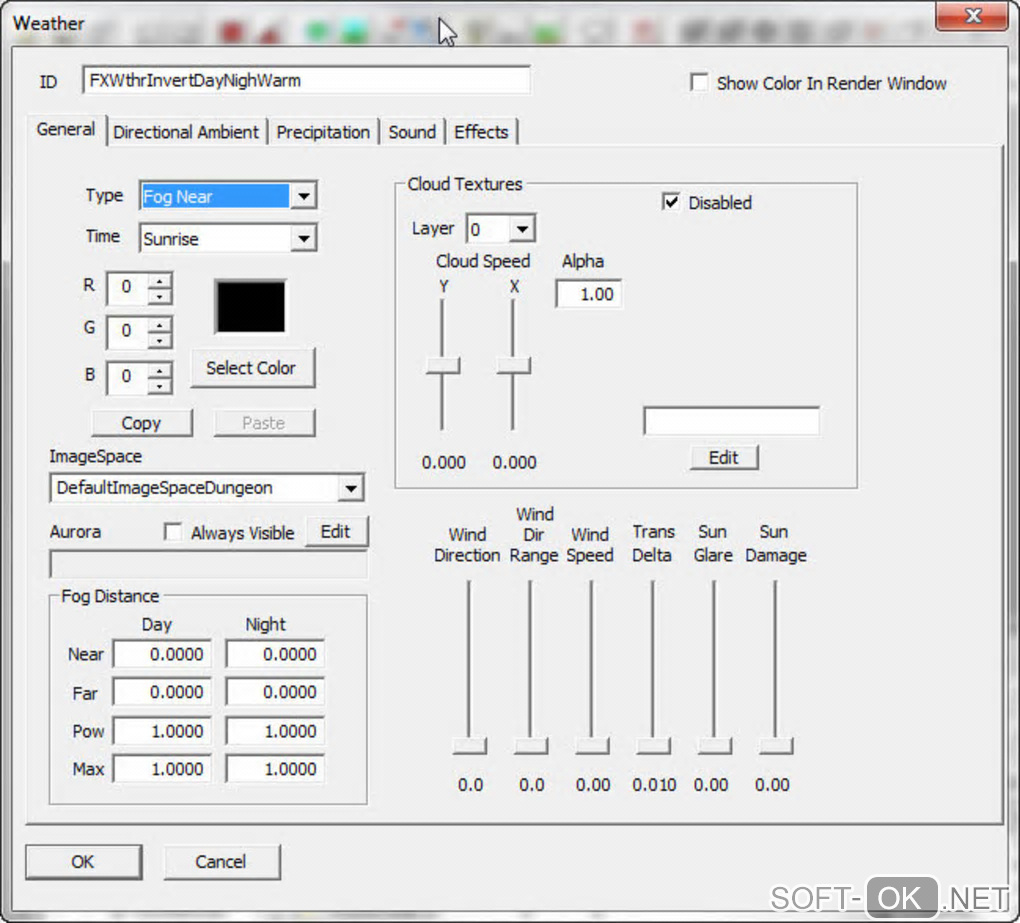Click the Select Color button
This screenshot has width=1020, height=923.
(x=252, y=368)
